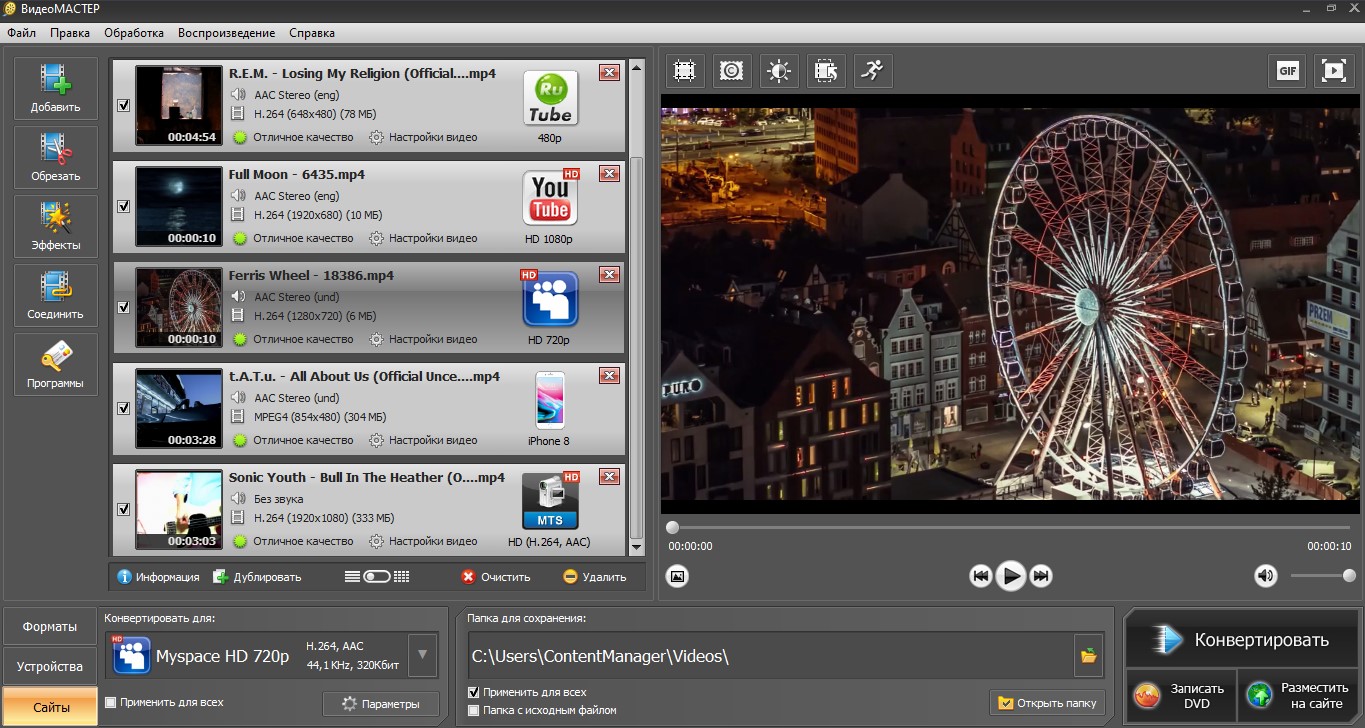Click the Myspace HD 720p icon on Ferris Wheel
The image size is (1365, 728).
[x=550, y=298]
